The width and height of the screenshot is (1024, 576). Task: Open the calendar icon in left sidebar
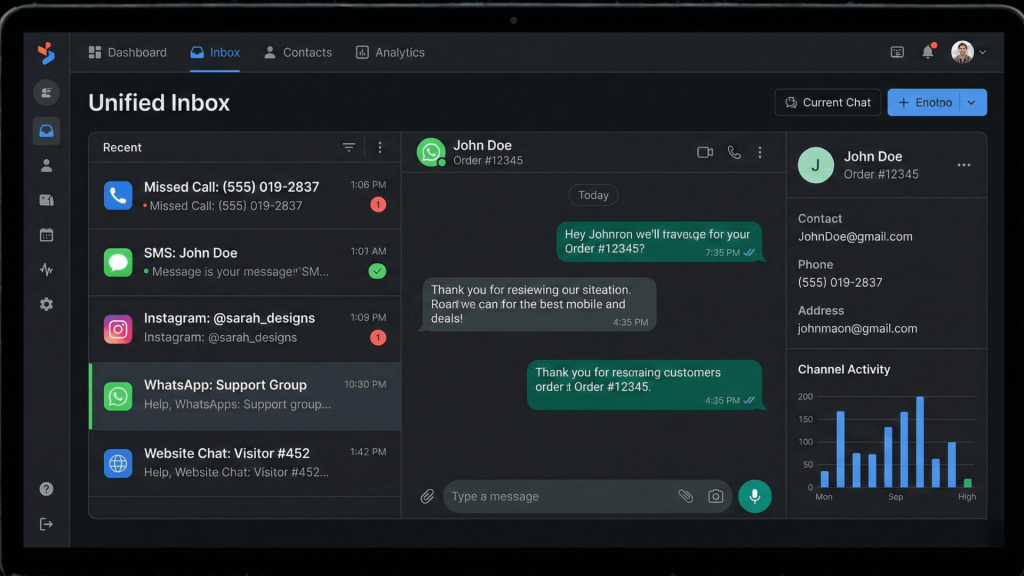point(46,235)
